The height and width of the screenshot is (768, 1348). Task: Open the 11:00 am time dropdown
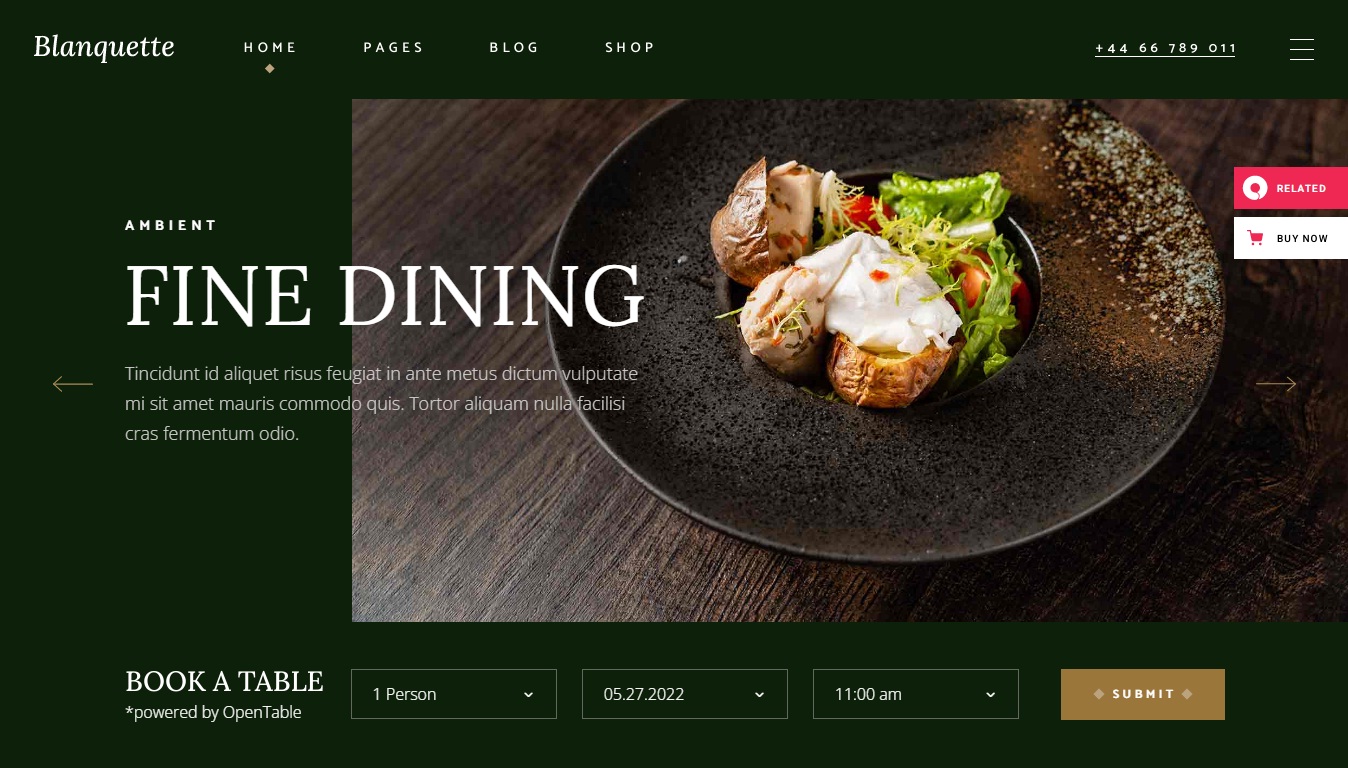(x=916, y=694)
